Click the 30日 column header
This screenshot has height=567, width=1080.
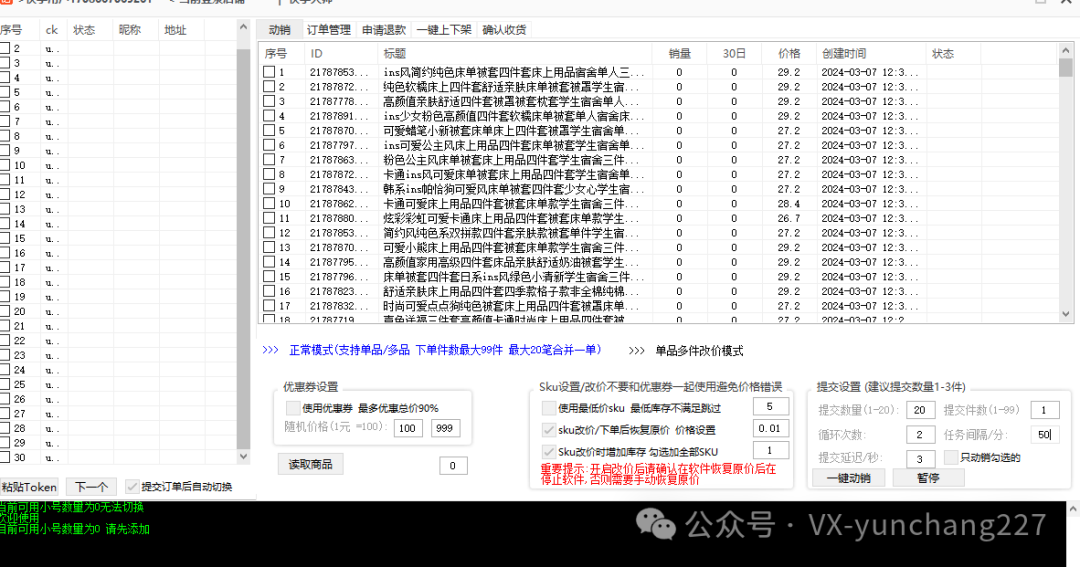734,53
